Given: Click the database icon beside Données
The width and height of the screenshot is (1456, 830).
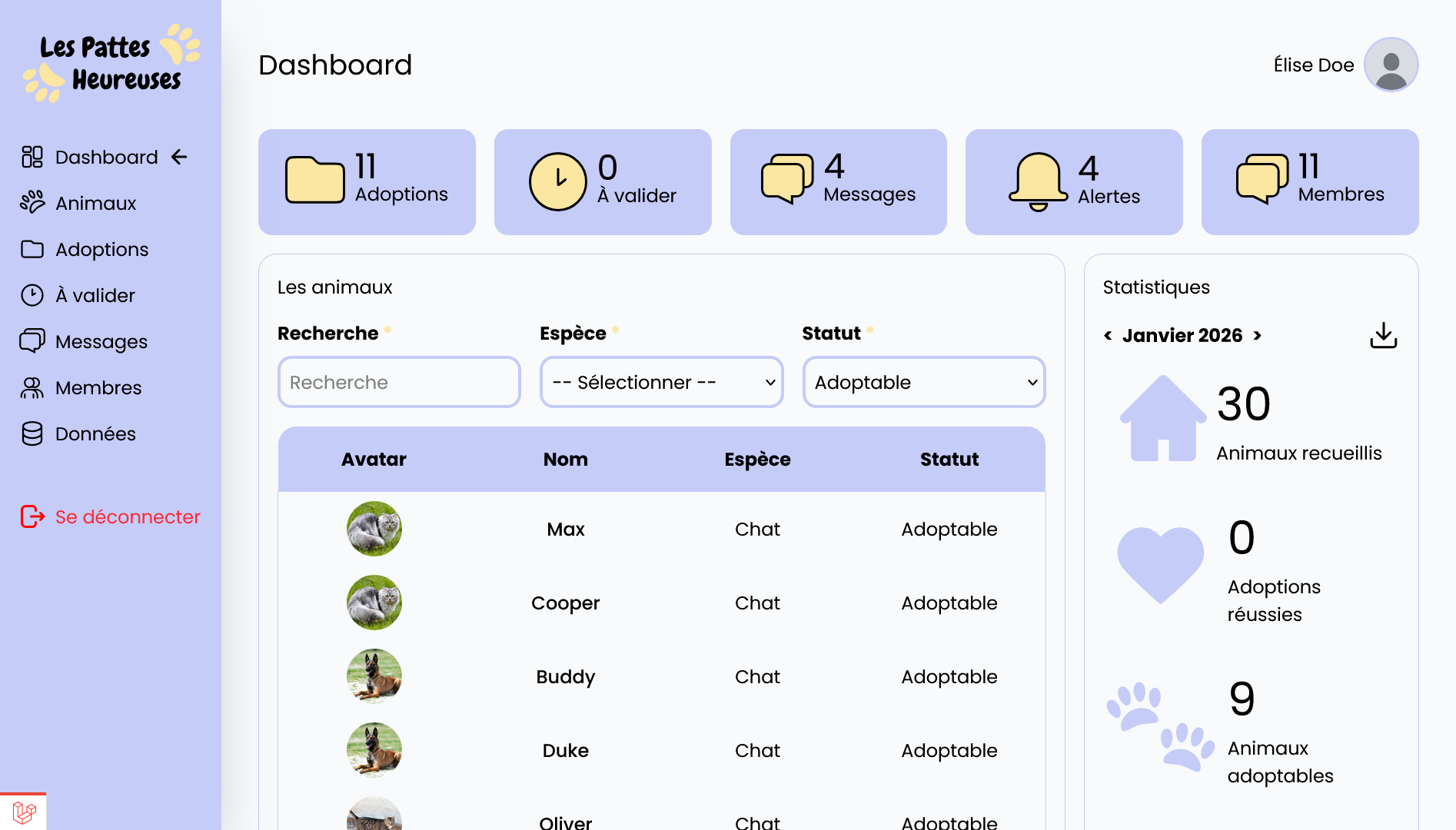Looking at the screenshot, I should 32,433.
